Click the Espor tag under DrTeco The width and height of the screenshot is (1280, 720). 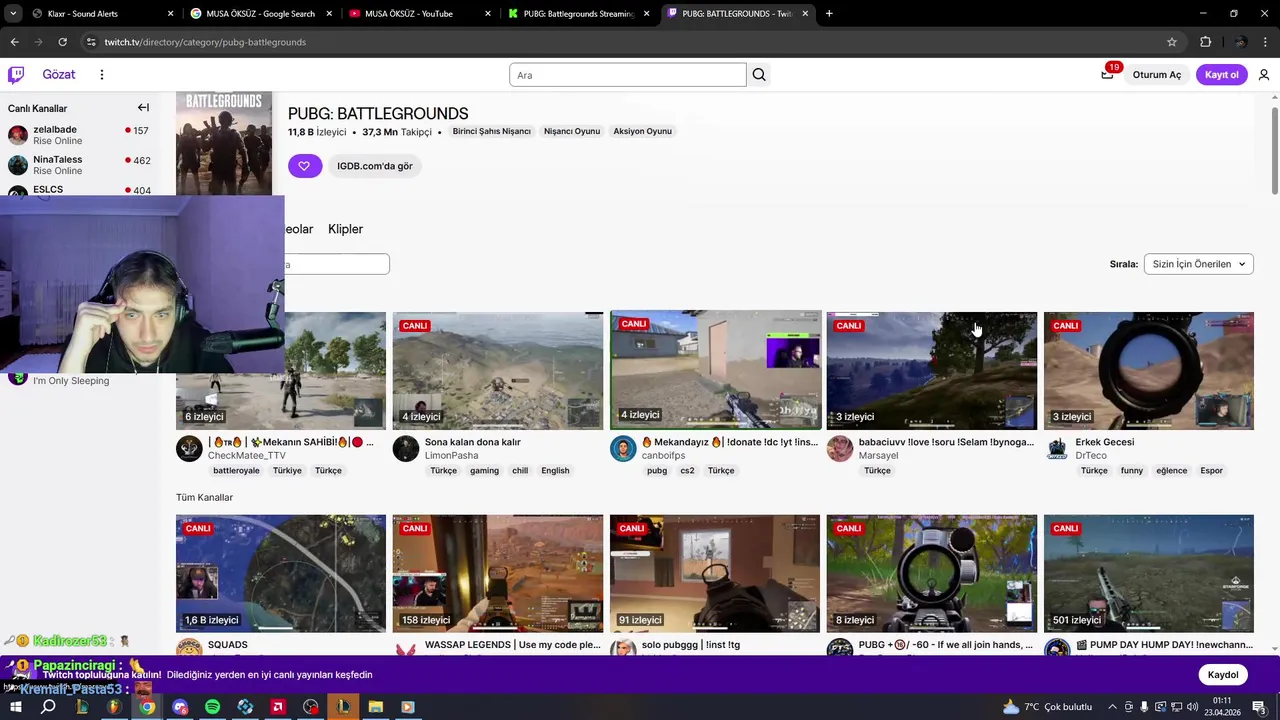pos(1212,471)
